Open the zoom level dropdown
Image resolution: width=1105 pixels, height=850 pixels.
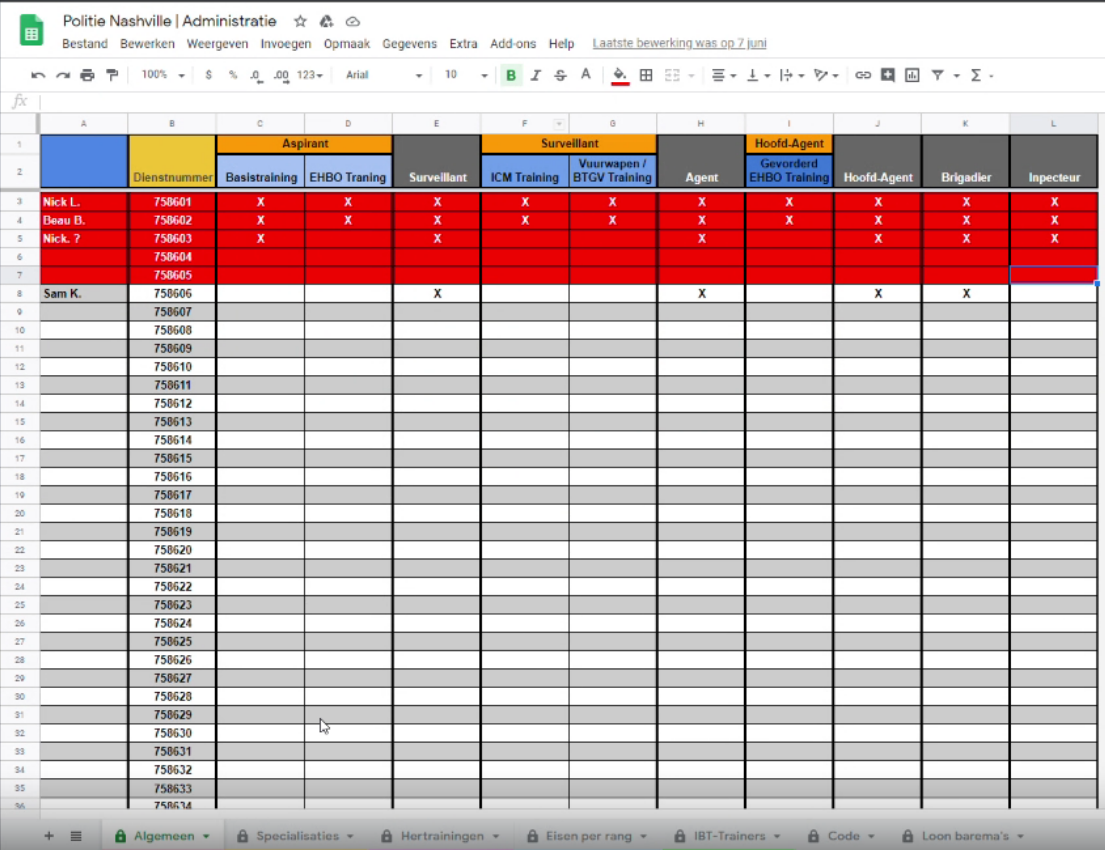point(163,75)
